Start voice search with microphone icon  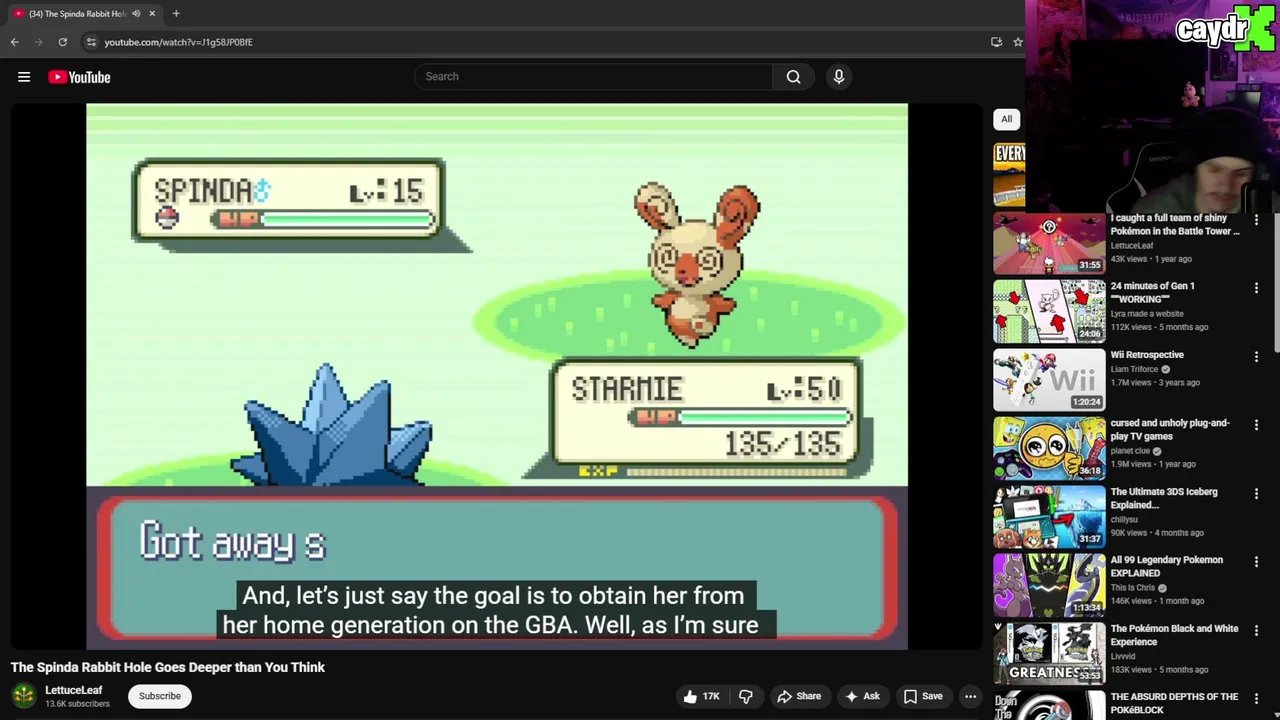[x=839, y=77]
